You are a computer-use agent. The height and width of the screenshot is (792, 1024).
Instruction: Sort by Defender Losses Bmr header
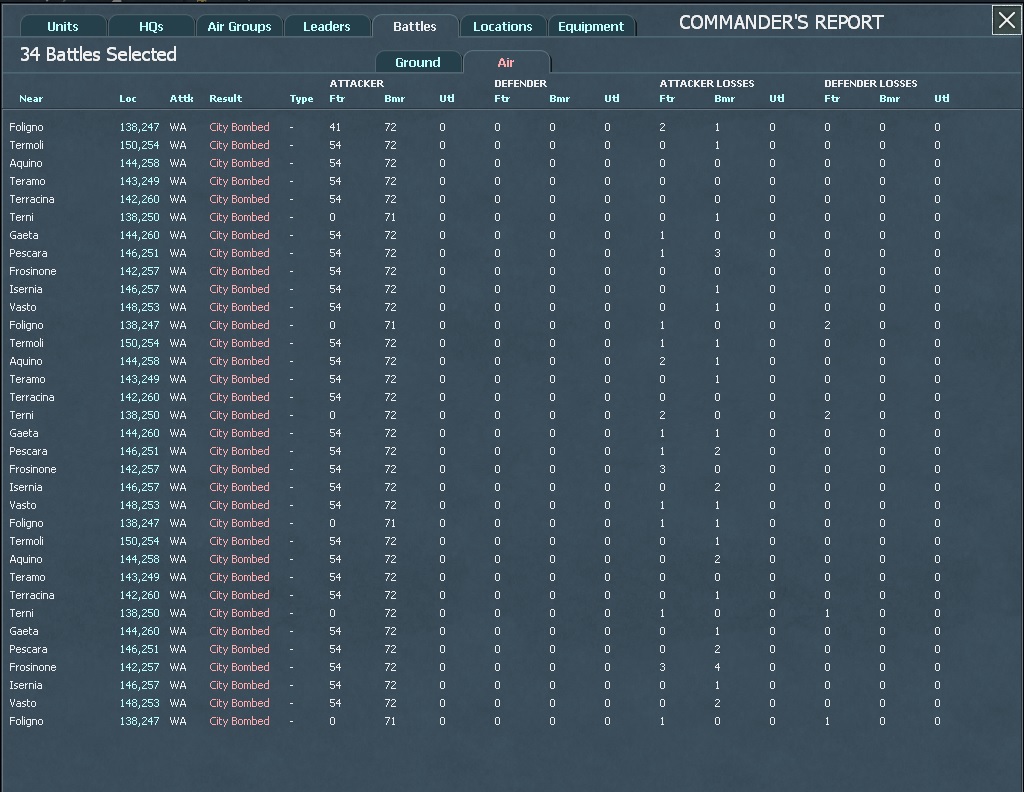[889, 99]
